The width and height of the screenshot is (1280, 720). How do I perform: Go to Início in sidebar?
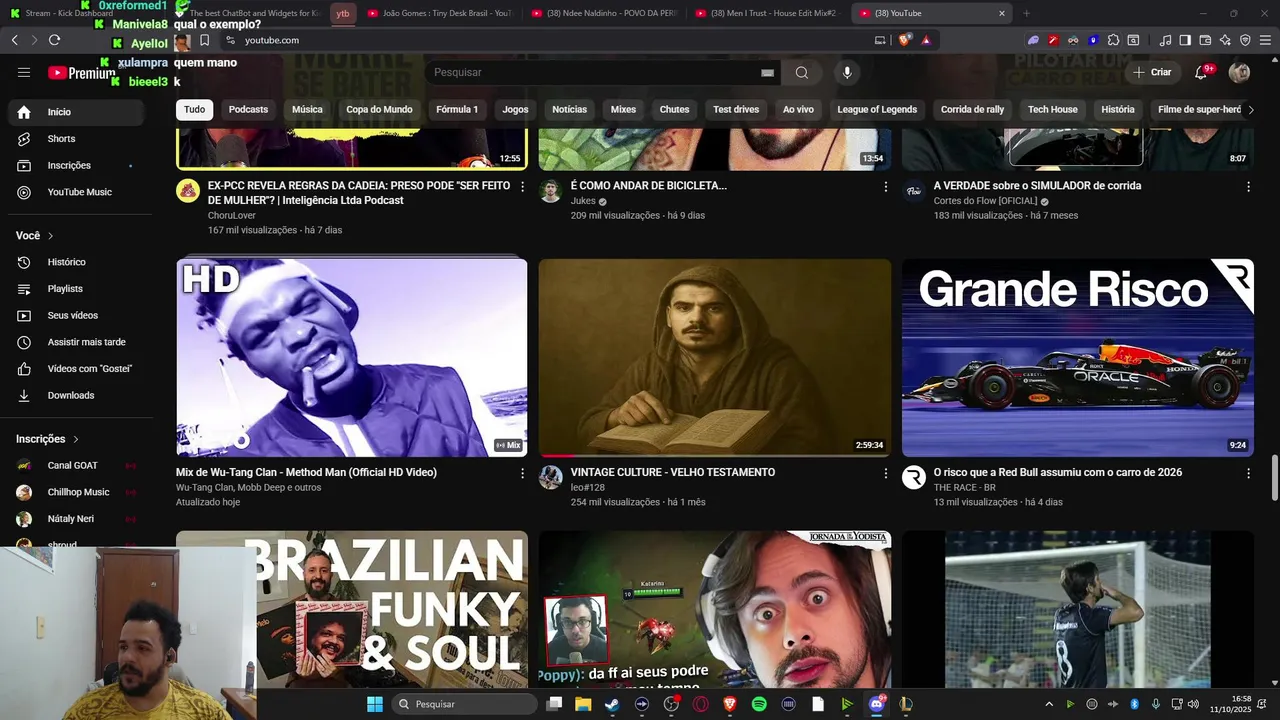(x=78, y=112)
